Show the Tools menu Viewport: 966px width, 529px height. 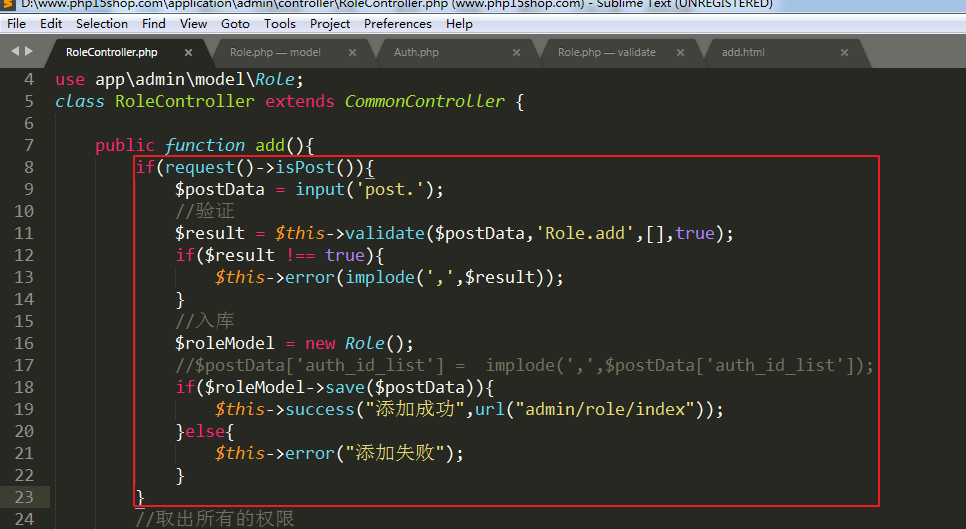pos(280,23)
